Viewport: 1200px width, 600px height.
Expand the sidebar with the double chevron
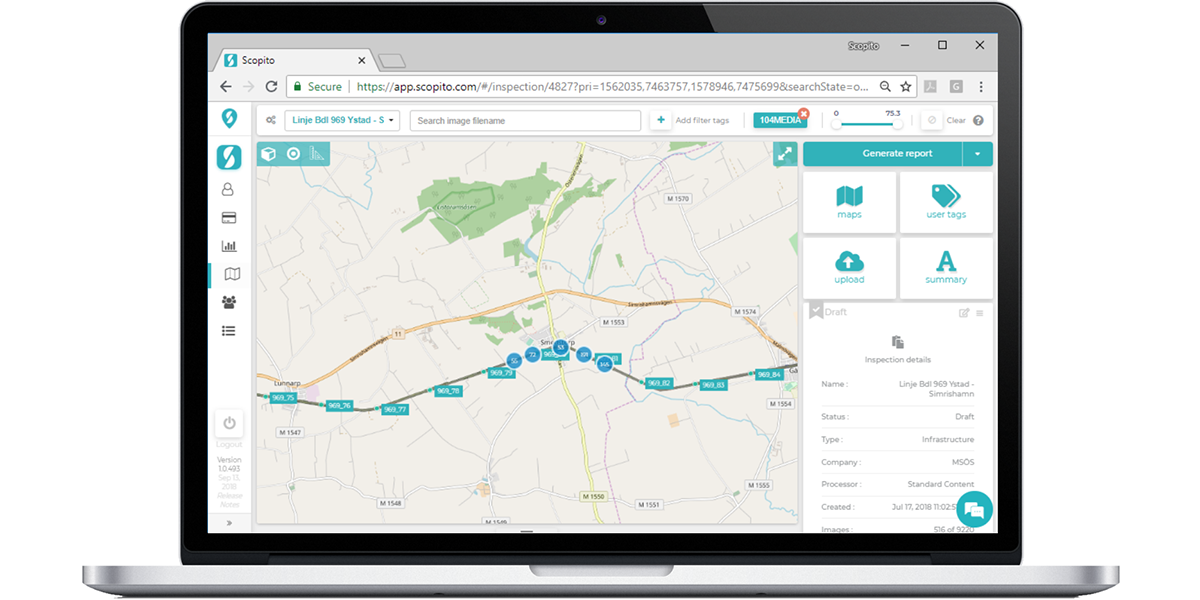coord(229,522)
